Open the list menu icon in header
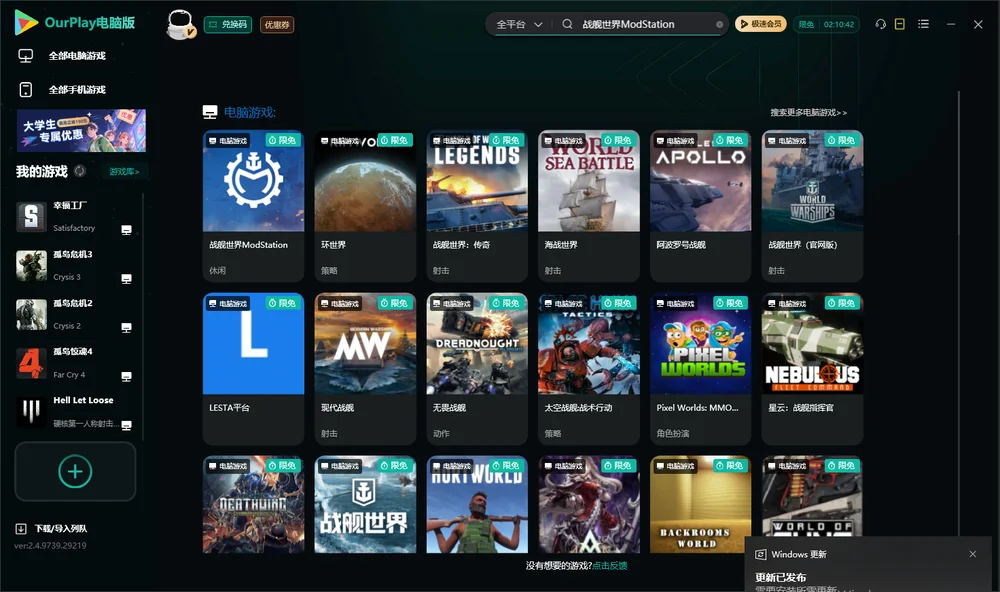This screenshot has height=592, width=1000. click(x=923, y=24)
